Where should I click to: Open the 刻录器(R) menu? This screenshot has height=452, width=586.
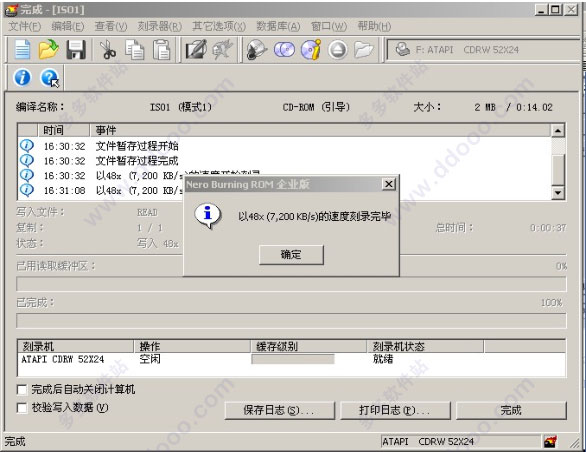click(160, 26)
